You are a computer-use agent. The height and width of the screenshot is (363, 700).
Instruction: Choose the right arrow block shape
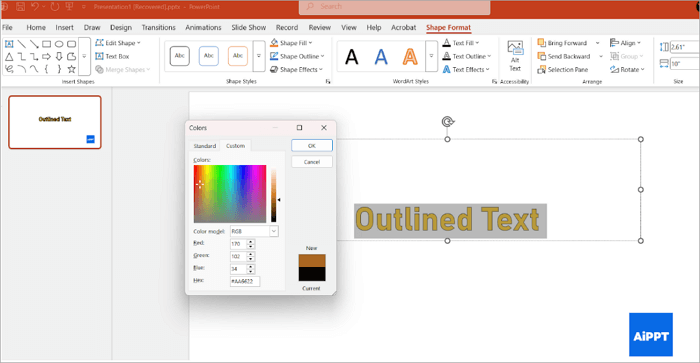[x=46, y=57]
